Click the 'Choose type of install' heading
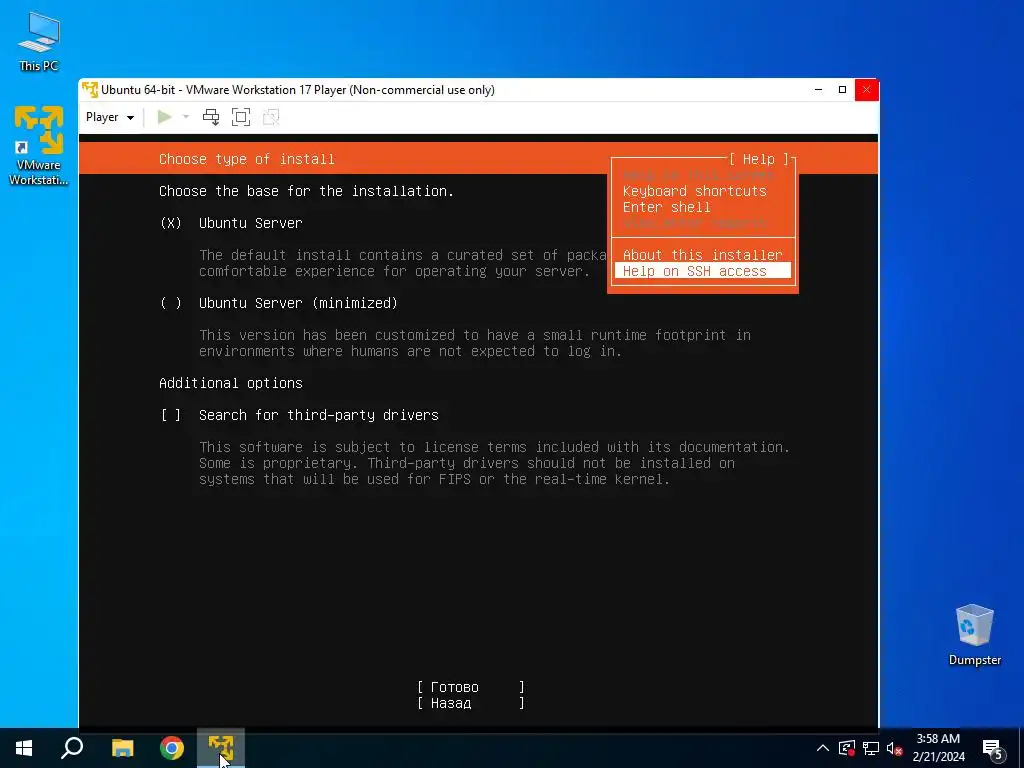This screenshot has height=768, width=1024. tap(247, 159)
